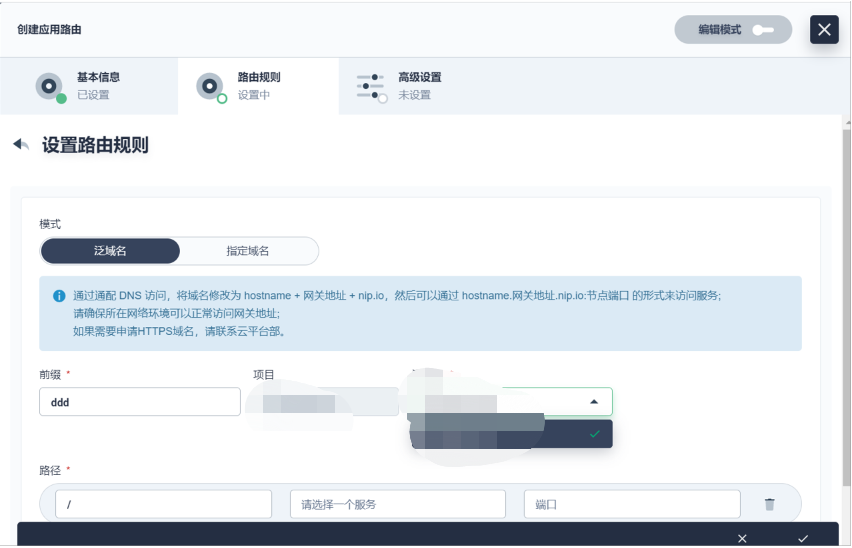Click the 端口 input field
The height and width of the screenshot is (548, 852).
[x=631, y=504]
